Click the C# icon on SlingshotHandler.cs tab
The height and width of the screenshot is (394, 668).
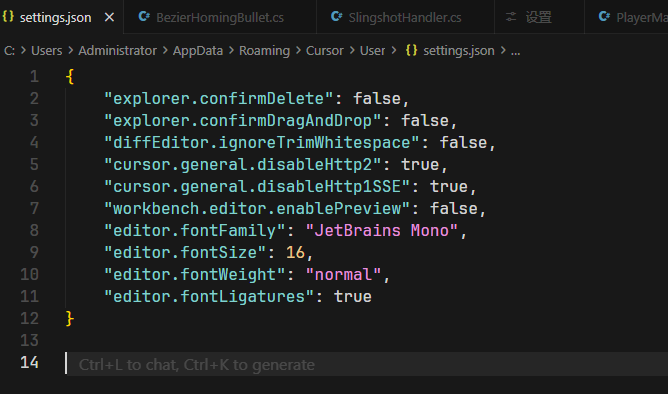pyautogui.click(x=337, y=17)
